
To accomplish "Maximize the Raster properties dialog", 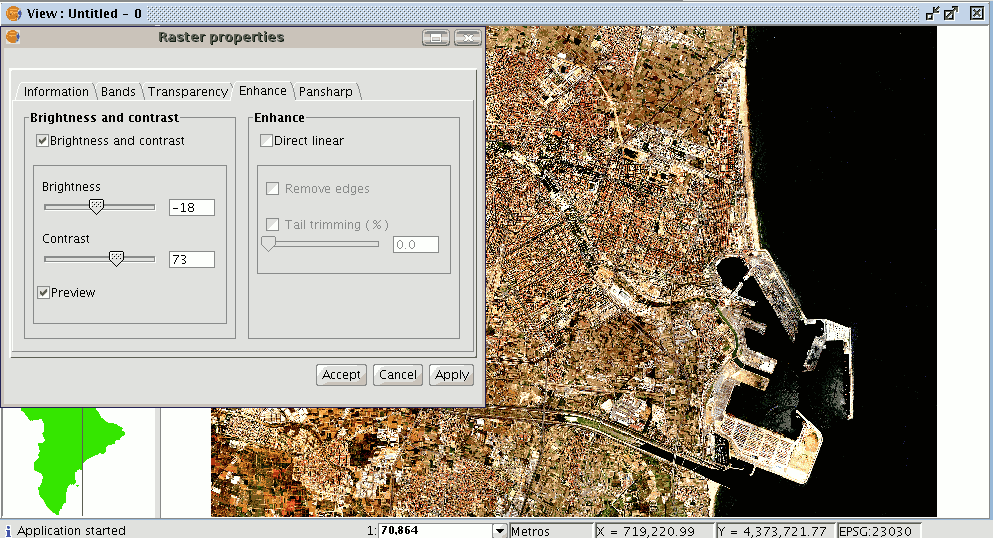I will tap(435, 38).
